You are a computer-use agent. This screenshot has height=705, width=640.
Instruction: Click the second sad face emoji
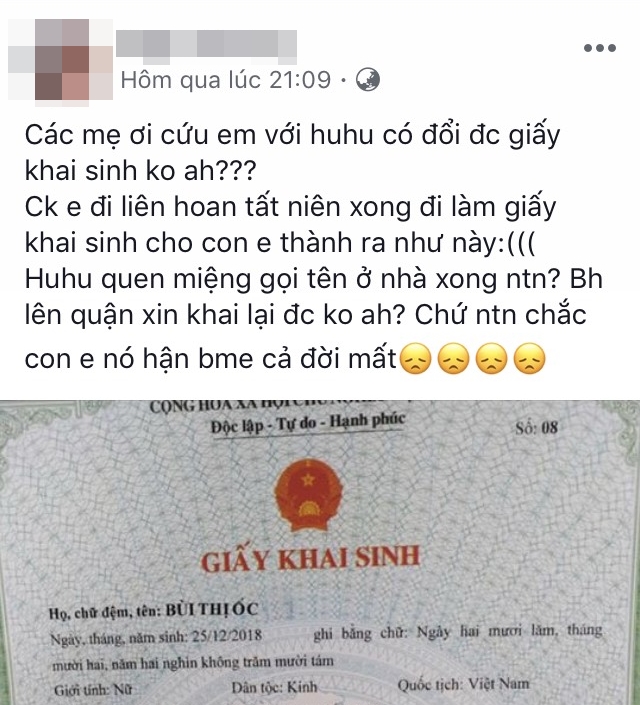(x=453, y=358)
